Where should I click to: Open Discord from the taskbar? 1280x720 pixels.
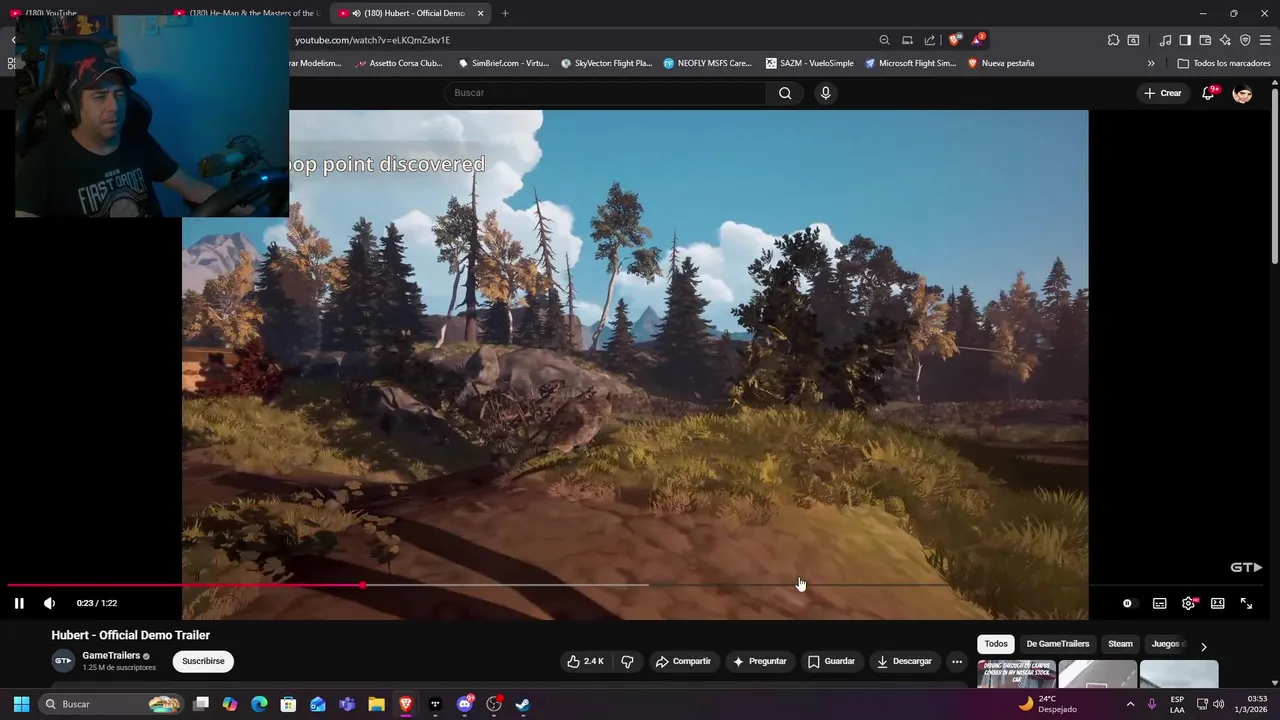(x=464, y=704)
